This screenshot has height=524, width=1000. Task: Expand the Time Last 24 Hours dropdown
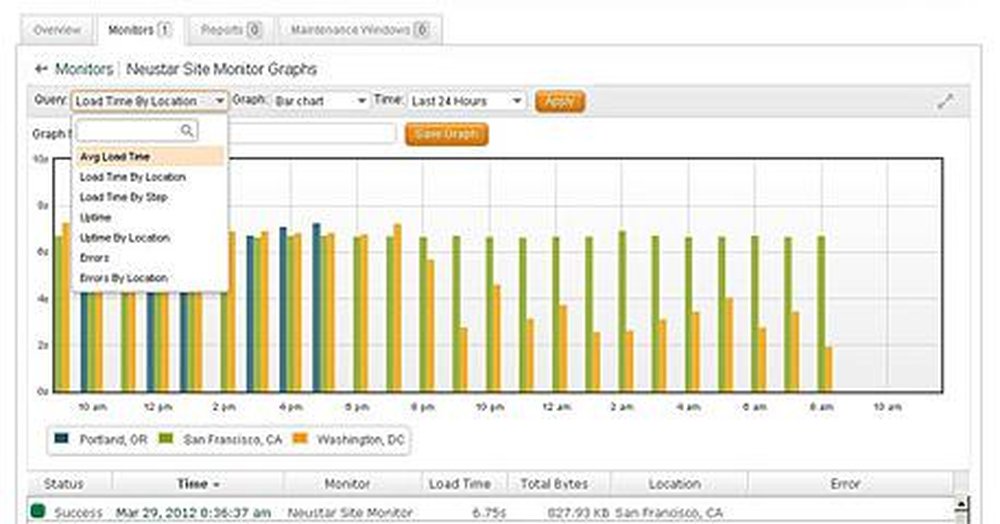[x=466, y=101]
